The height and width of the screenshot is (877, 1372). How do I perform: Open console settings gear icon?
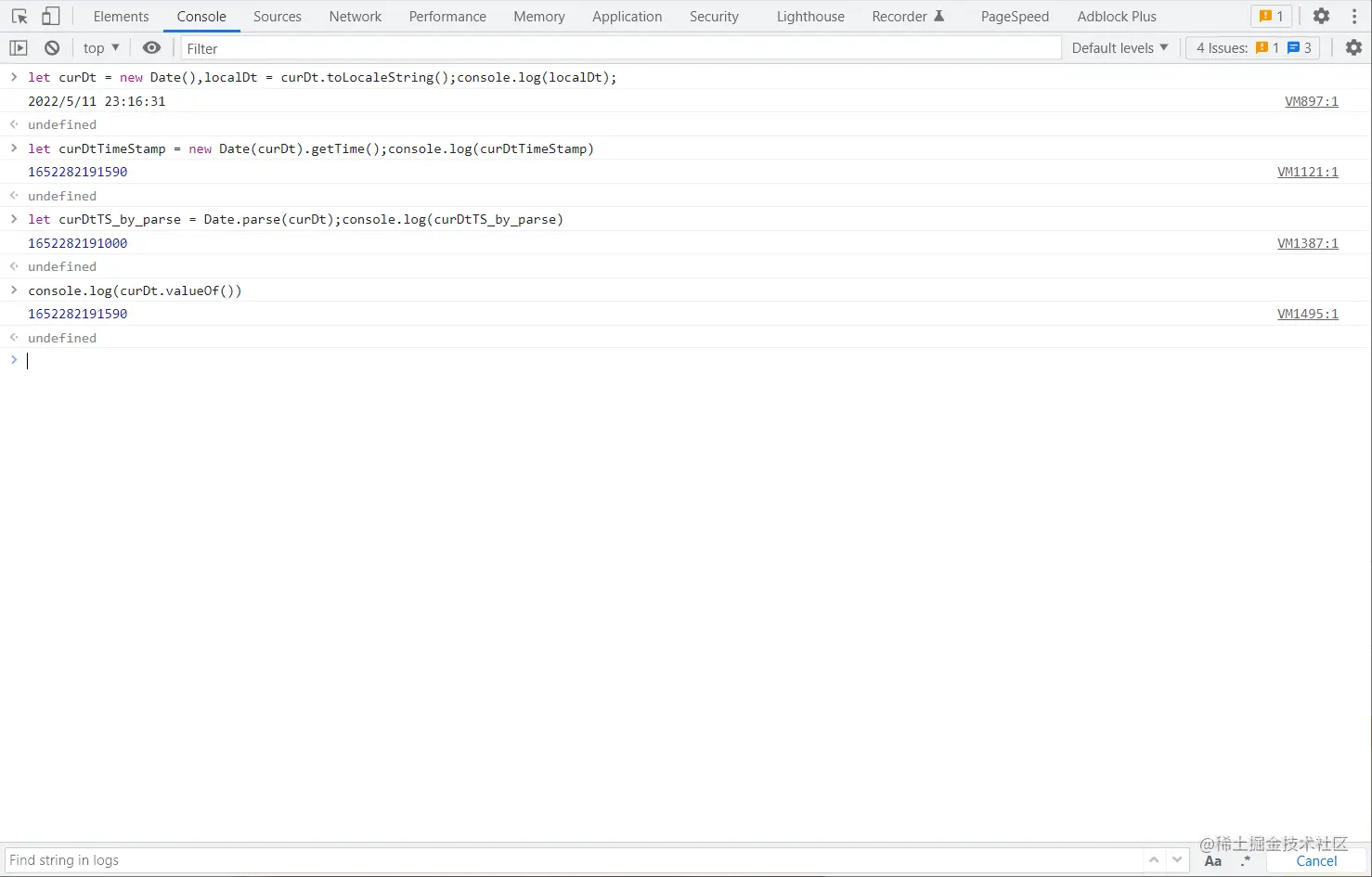[1353, 48]
